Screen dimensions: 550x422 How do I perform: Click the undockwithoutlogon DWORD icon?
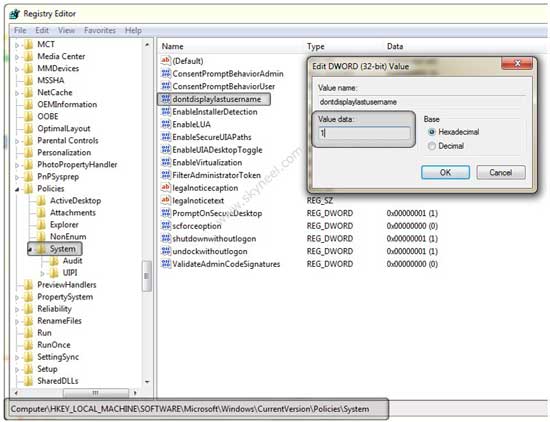[x=166, y=251]
